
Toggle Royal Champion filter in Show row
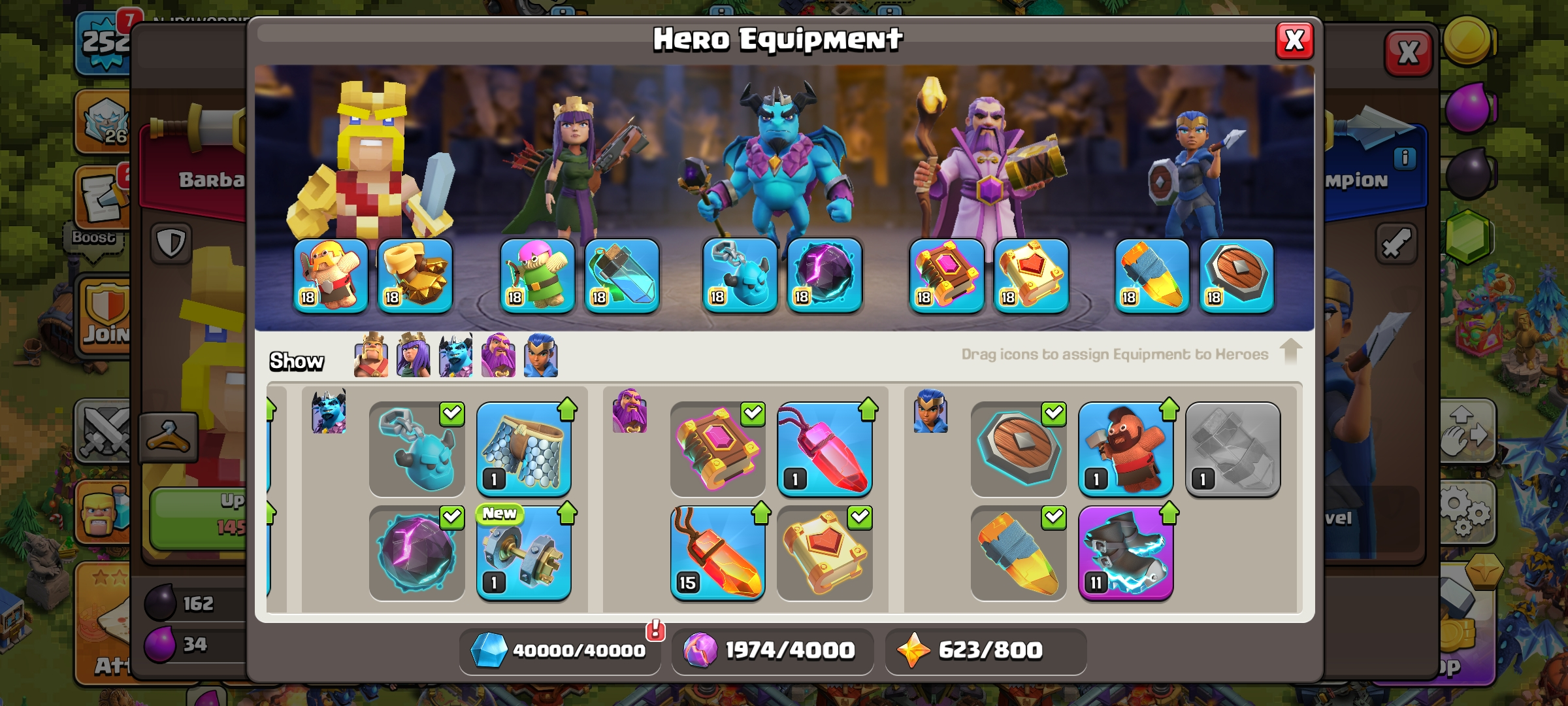541,356
